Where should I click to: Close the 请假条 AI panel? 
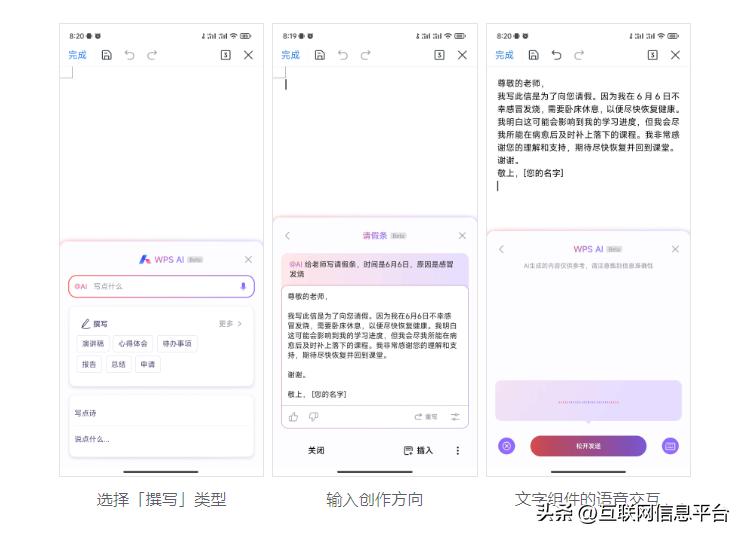pos(462,236)
